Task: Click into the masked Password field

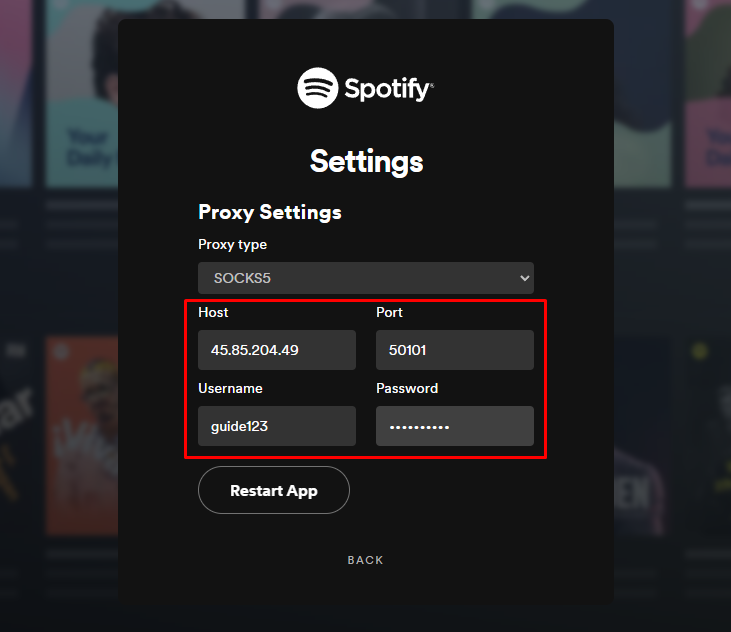Action: [x=454, y=426]
